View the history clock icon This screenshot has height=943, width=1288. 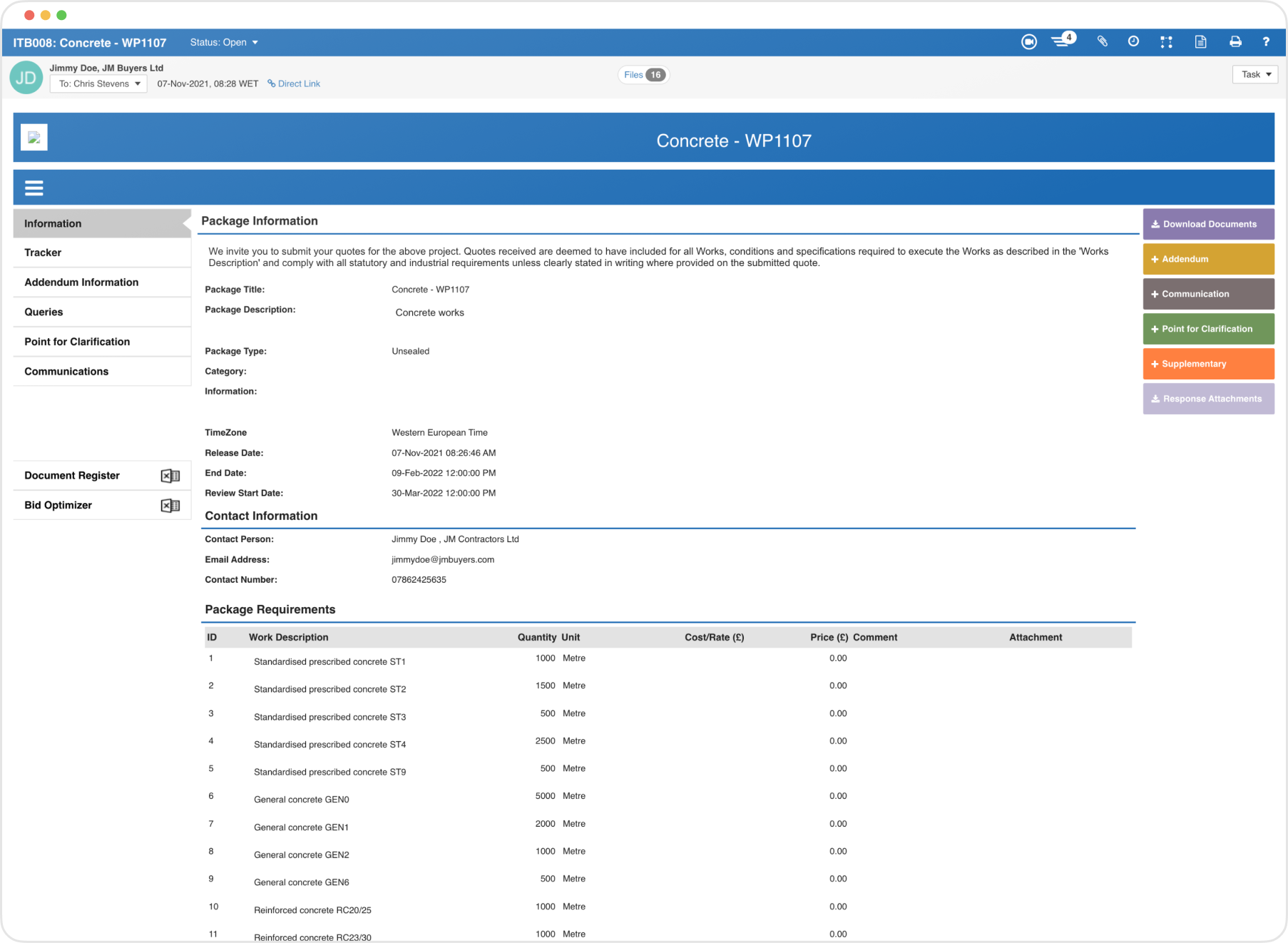1134,42
